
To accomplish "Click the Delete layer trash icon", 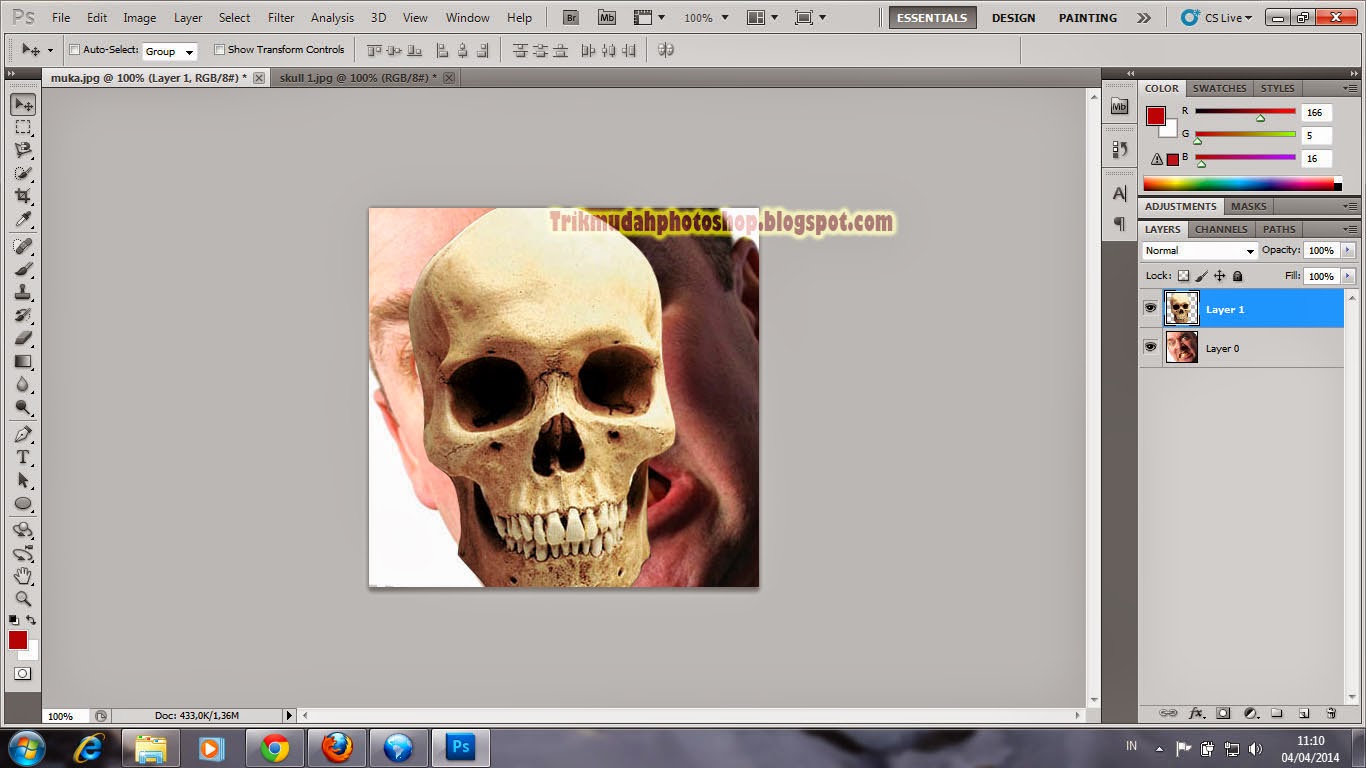I will 1331,713.
